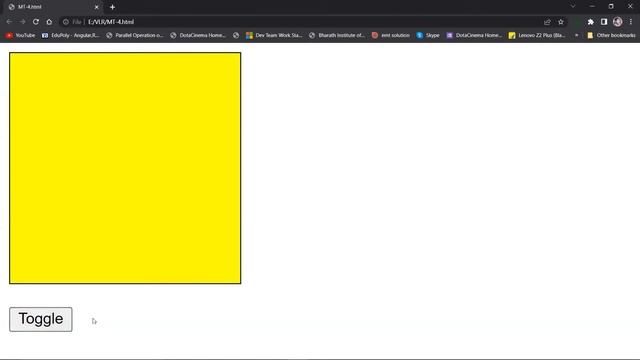Open Bharath Institute bookmark
The height and width of the screenshot is (360, 640).
(337, 36)
